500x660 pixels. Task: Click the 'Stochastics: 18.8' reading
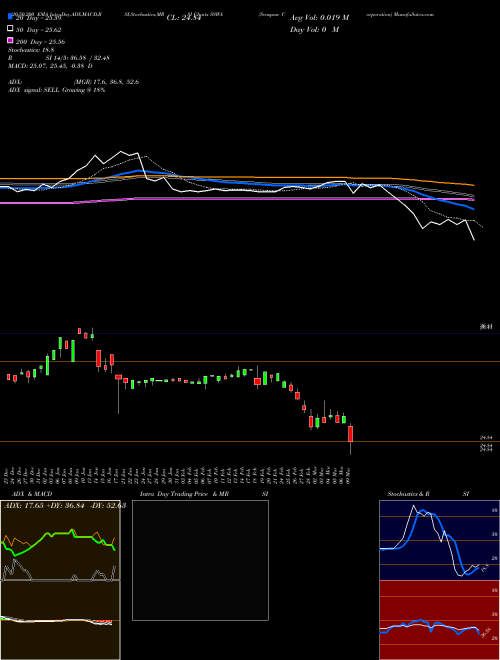pyautogui.click(x=31, y=50)
